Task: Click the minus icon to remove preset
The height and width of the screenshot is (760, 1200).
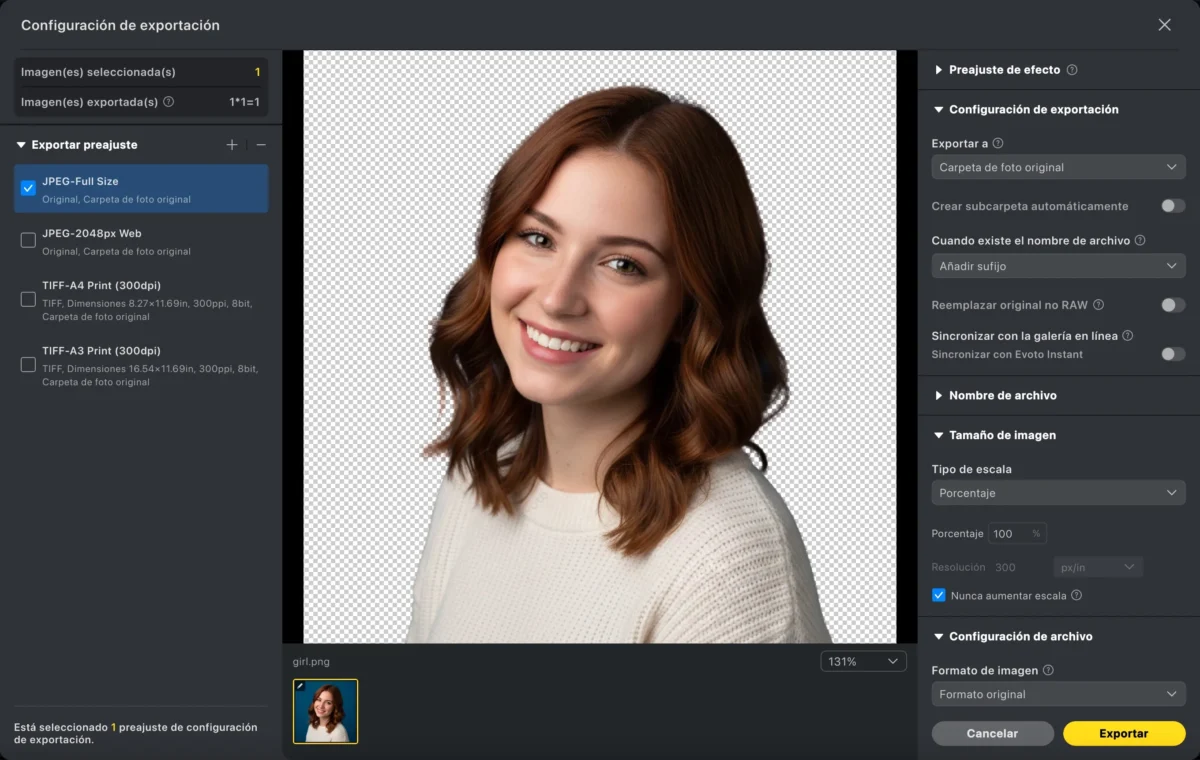Action: (x=261, y=145)
